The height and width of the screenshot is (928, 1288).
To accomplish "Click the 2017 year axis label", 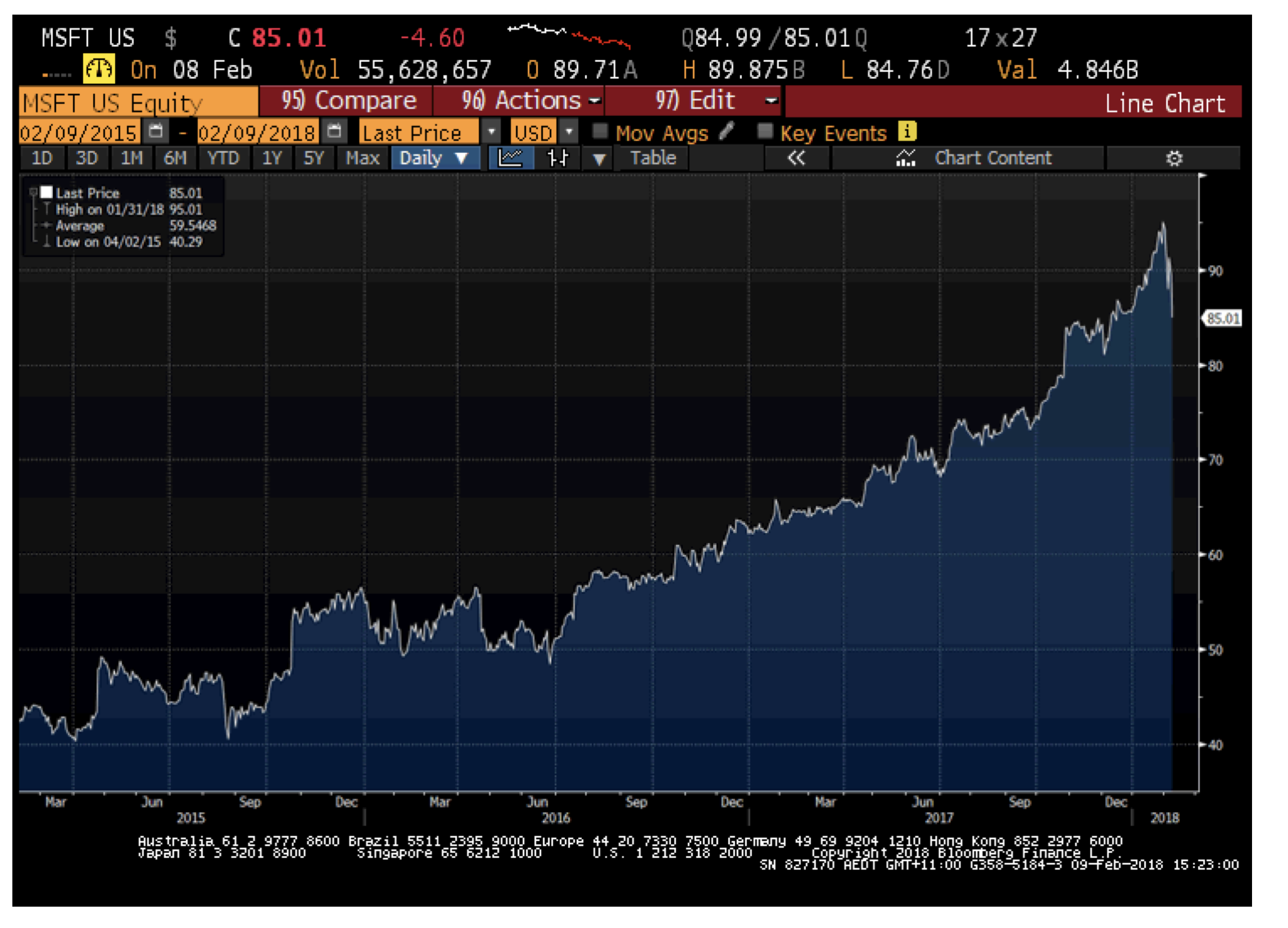I will click(x=940, y=817).
